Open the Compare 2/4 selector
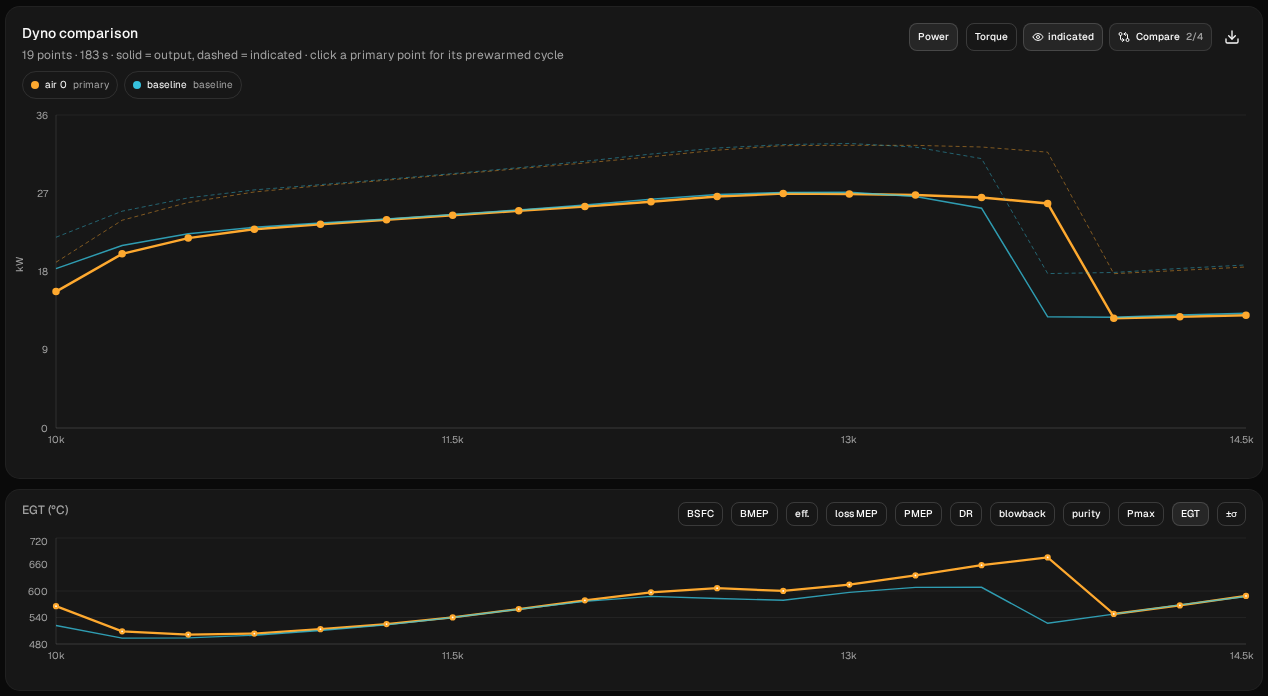The image size is (1268, 696). point(1160,37)
